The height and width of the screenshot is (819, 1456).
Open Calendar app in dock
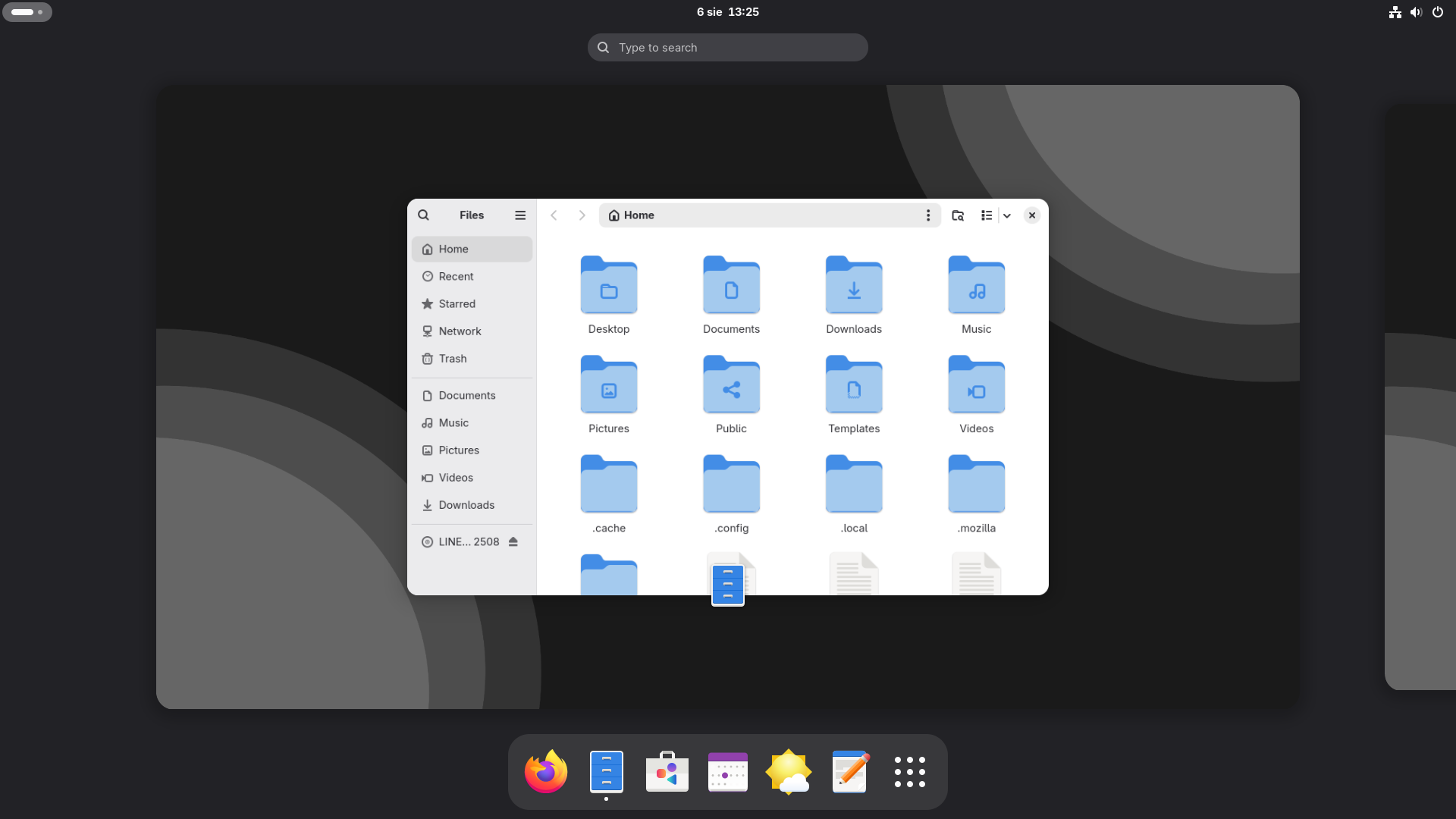tap(728, 771)
